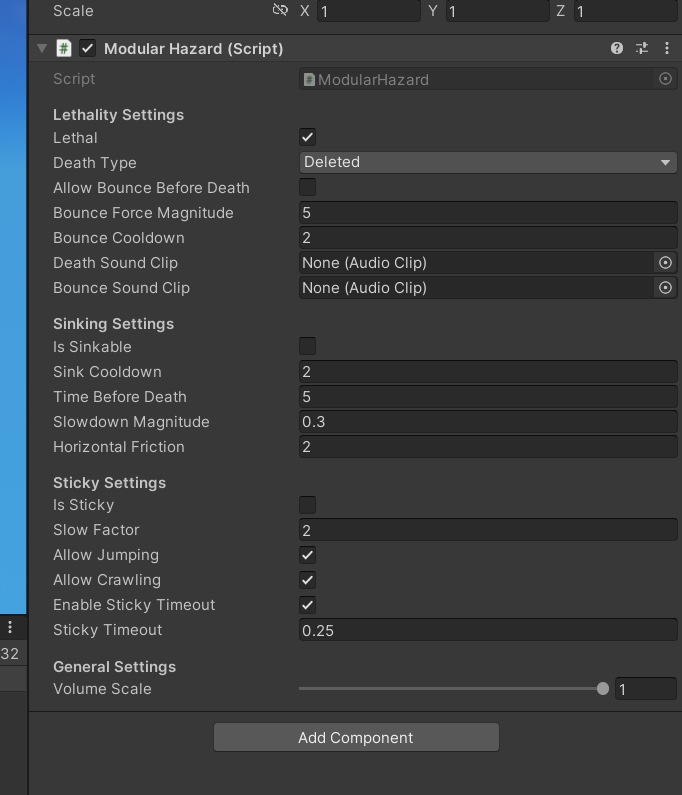Open the three-dot menu in the left panel
The width and height of the screenshot is (682, 795).
[10, 627]
